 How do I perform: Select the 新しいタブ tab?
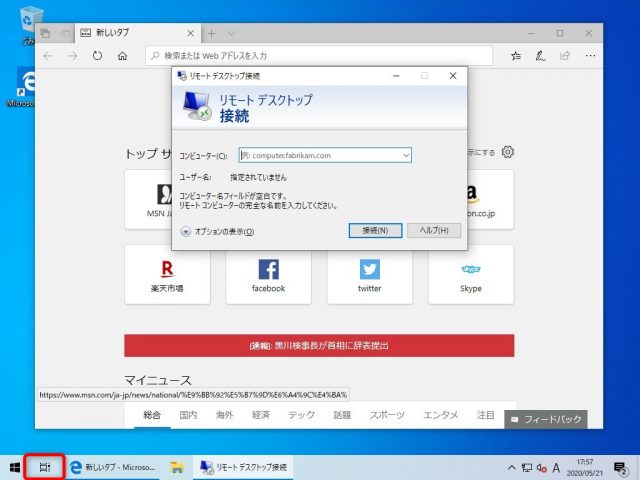click(138, 33)
